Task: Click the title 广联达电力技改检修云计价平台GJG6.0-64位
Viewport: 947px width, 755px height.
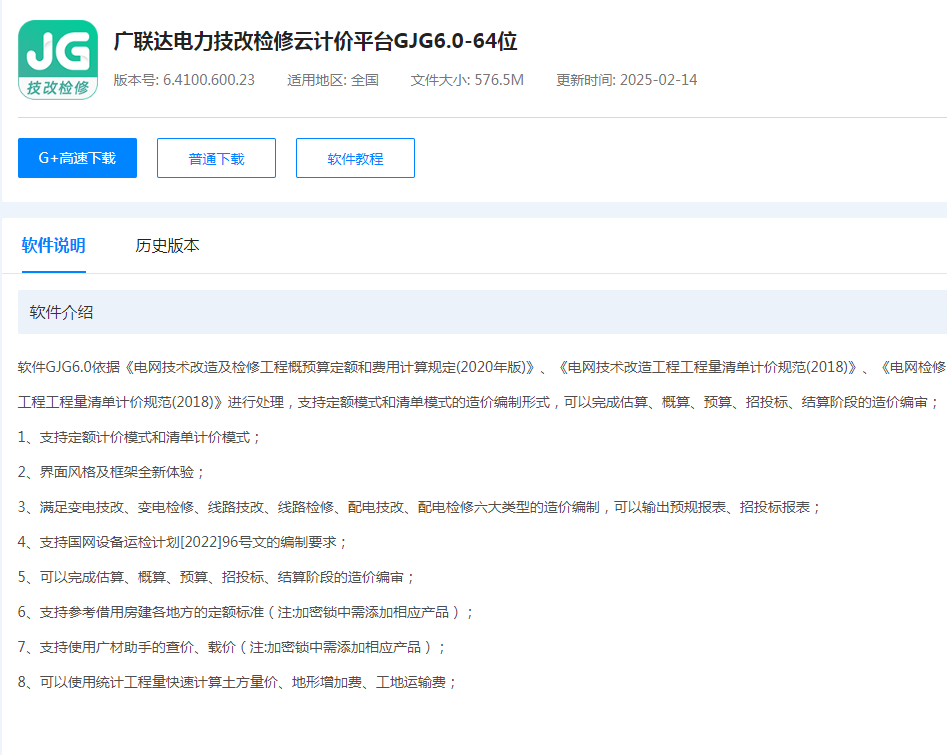Action: point(315,41)
